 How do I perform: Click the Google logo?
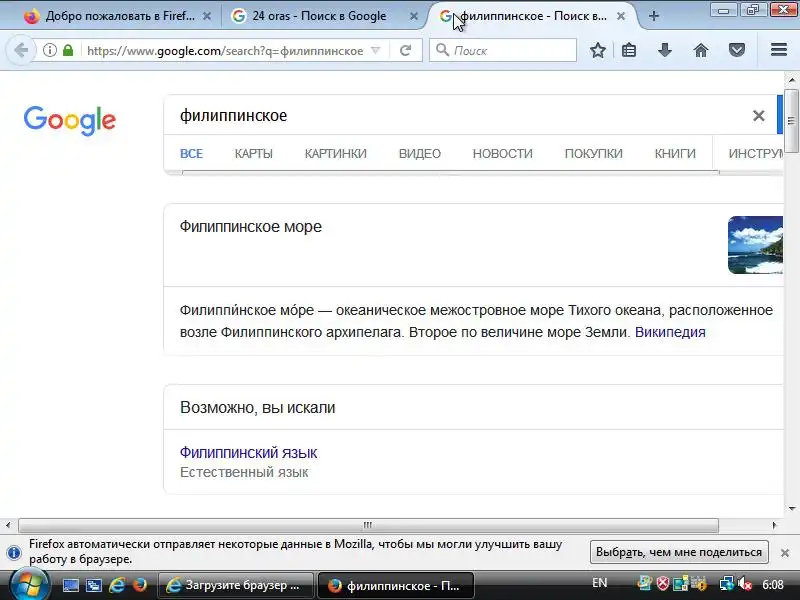point(69,120)
